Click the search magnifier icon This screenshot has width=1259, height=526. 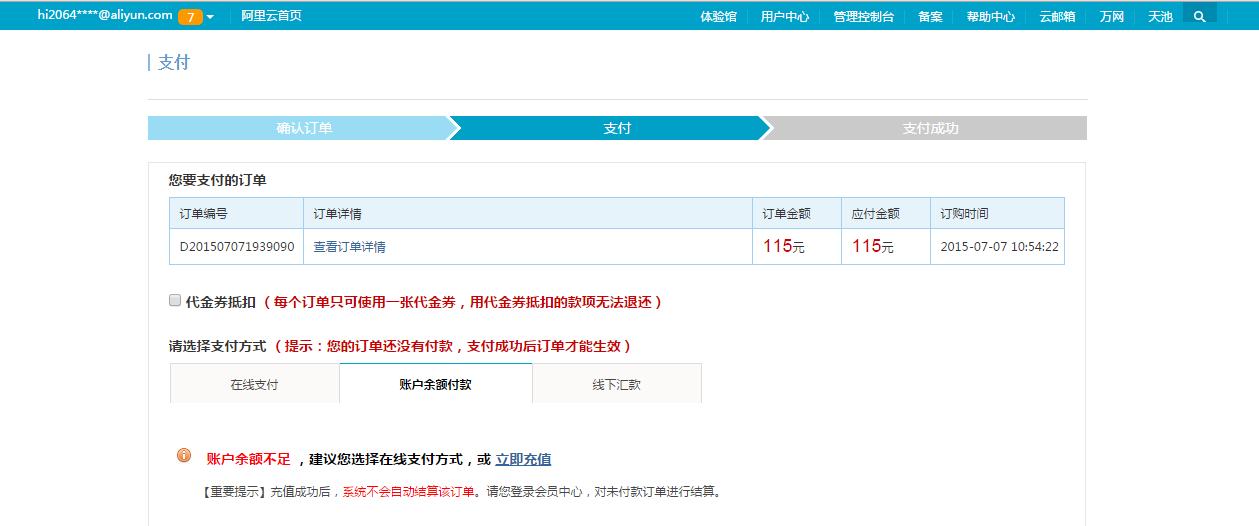(x=1199, y=16)
